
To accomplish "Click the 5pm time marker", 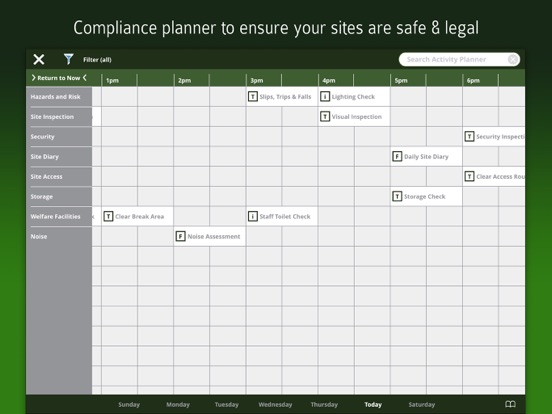I will pos(401,80).
